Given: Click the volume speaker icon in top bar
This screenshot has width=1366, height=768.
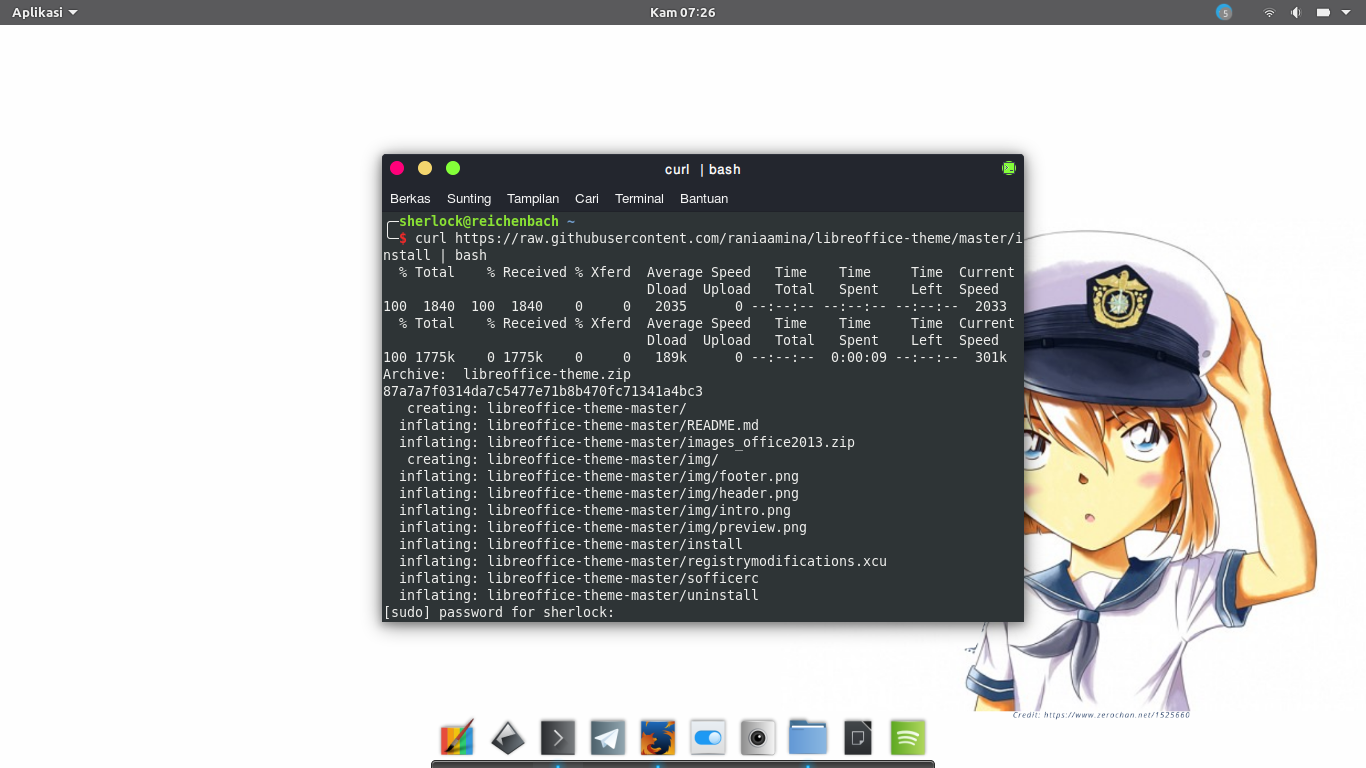Looking at the screenshot, I should coord(1296,13).
